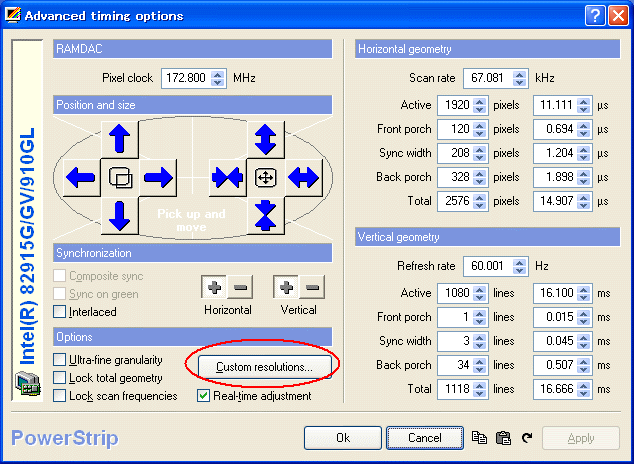Adjust vertical Back porch lines stepper
This screenshot has height=464, width=634.
coord(480,365)
